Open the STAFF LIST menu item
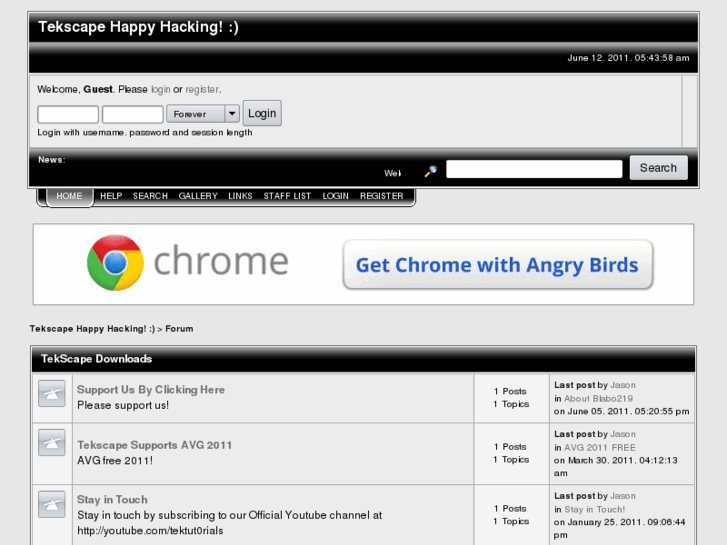The height and width of the screenshot is (545, 727). (287, 196)
